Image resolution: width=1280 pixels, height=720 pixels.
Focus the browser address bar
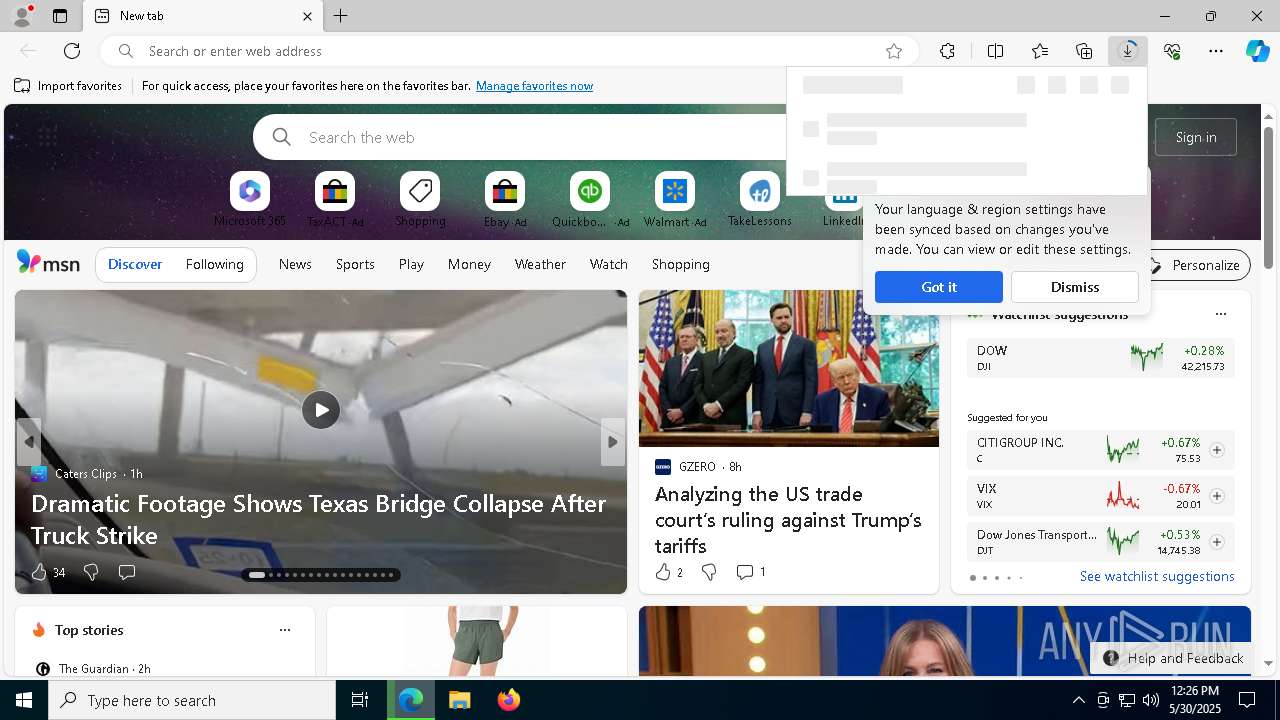(510, 51)
